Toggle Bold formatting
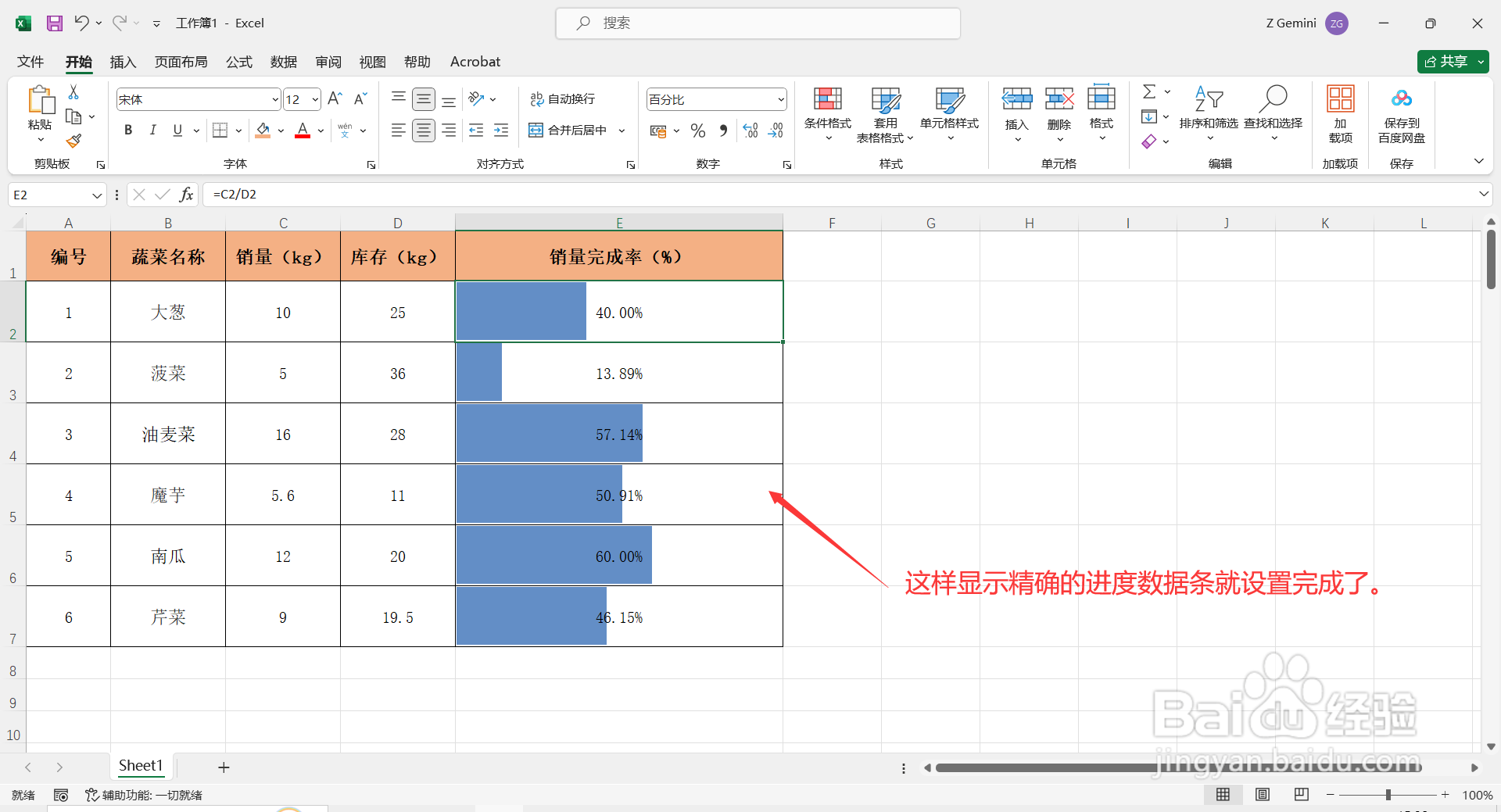The width and height of the screenshot is (1501, 812). pyautogui.click(x=128, y=131)
